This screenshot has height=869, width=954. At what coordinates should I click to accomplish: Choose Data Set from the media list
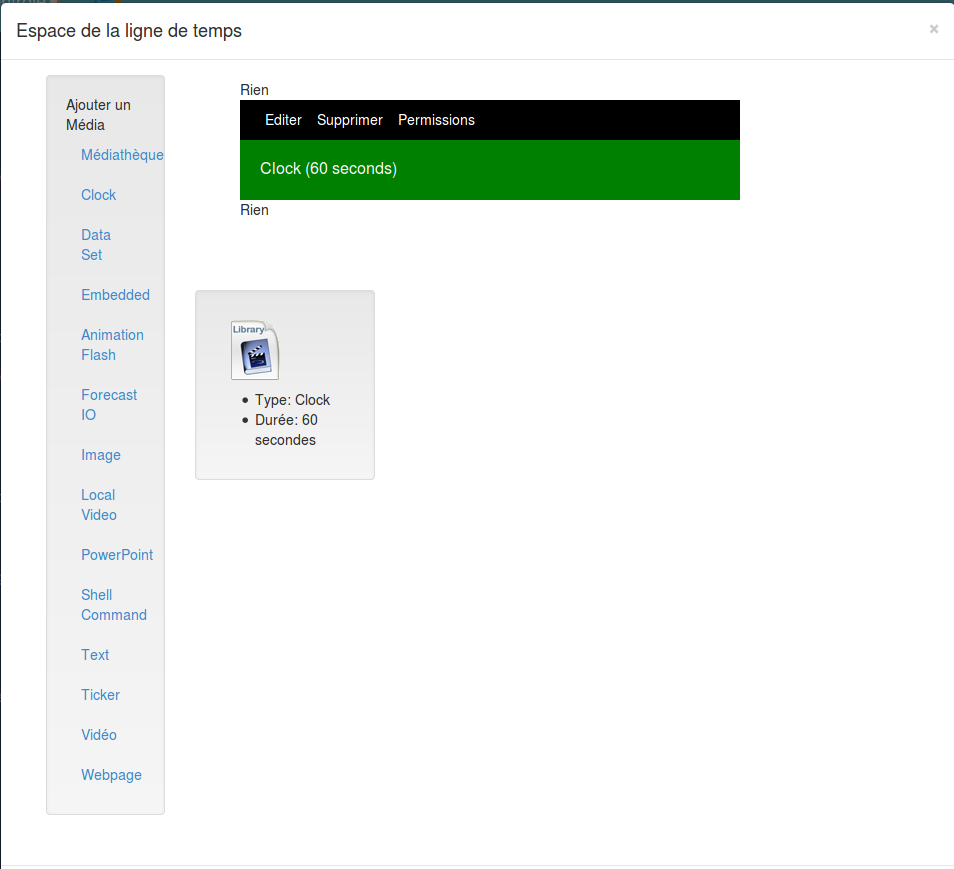(x=96, y=245)
